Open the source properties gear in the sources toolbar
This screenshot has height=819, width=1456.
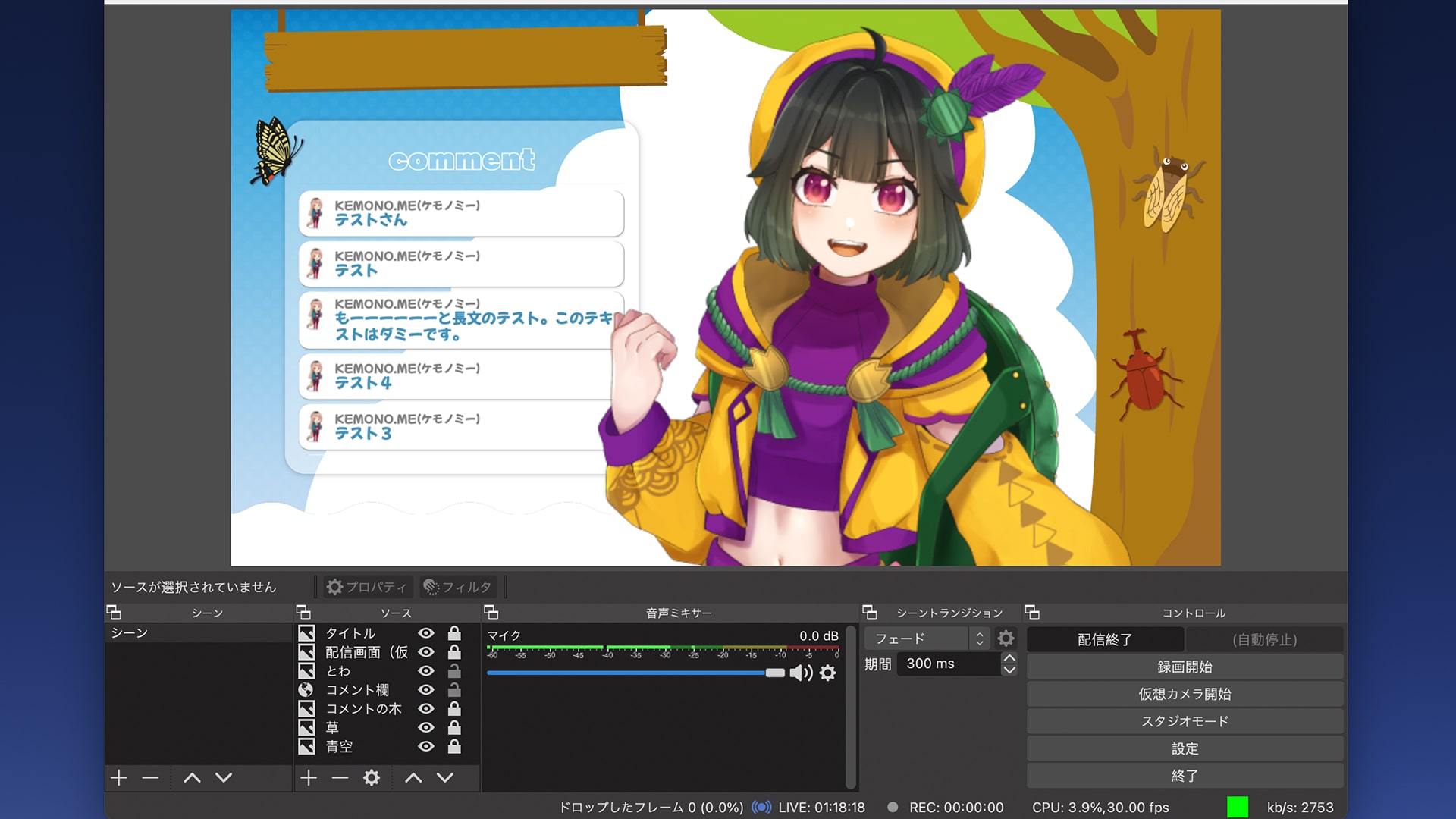(x=370, y=778)
